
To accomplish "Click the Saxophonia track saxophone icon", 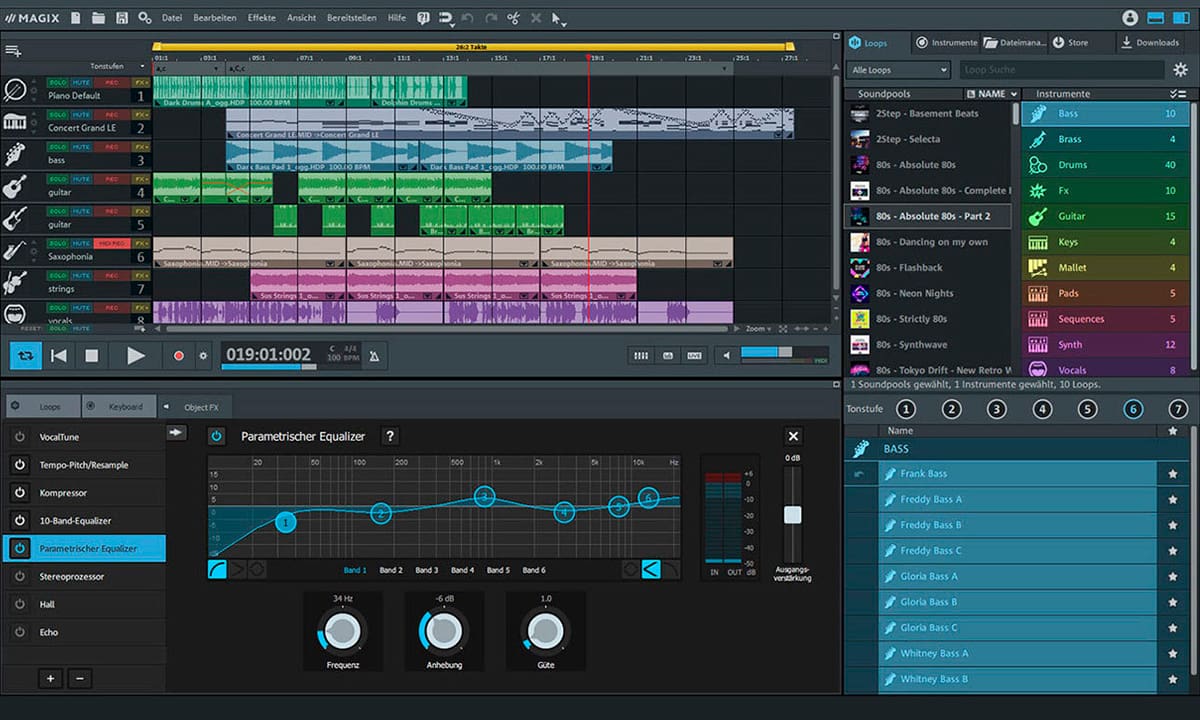I will (x=15, y=251).
